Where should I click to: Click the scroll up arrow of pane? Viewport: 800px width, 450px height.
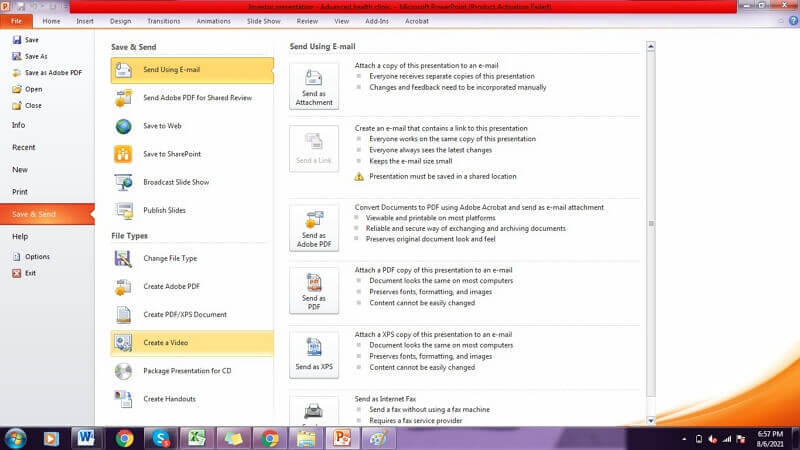point(651,46)
